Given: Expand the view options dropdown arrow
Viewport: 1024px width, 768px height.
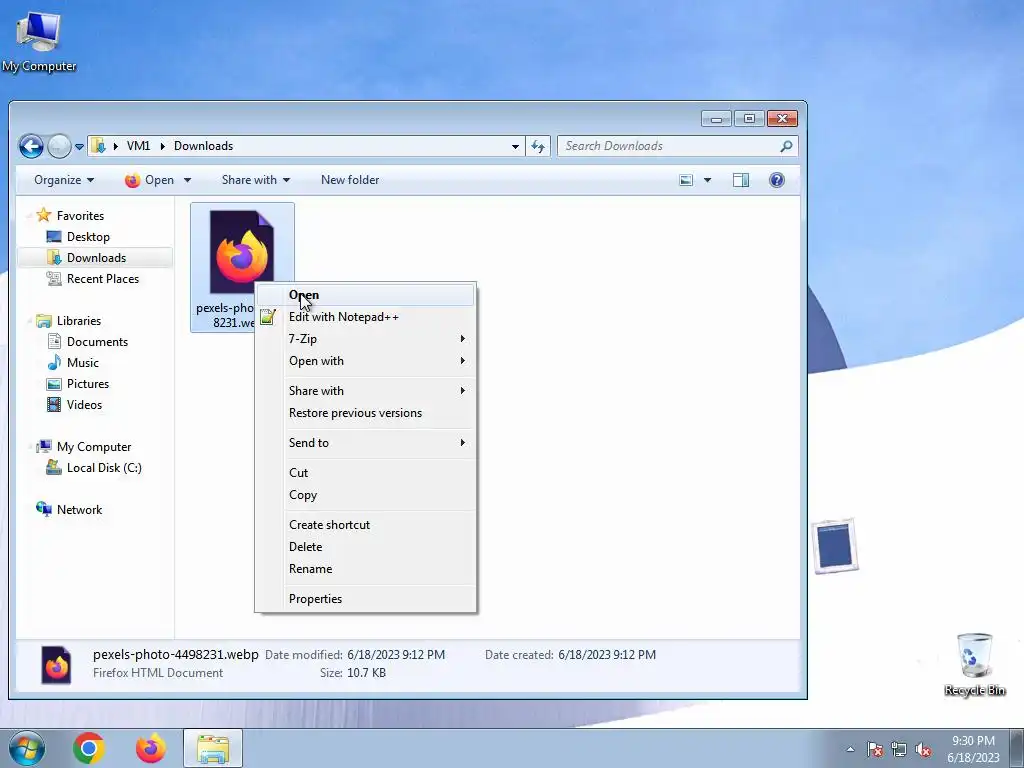Looking at the screenshot, I should point(707,180).
